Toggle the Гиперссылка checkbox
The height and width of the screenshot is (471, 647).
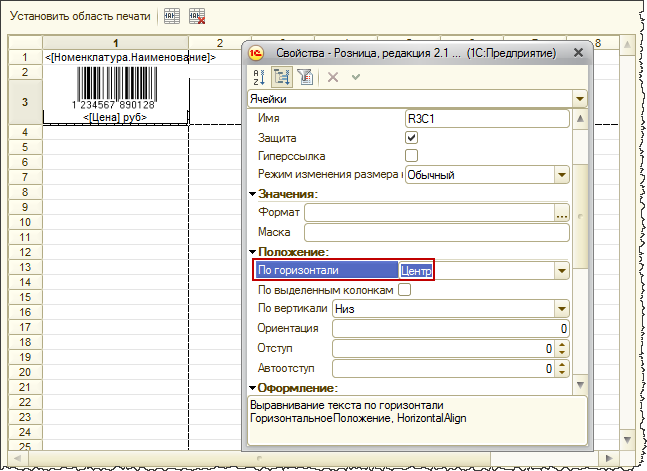411,156
